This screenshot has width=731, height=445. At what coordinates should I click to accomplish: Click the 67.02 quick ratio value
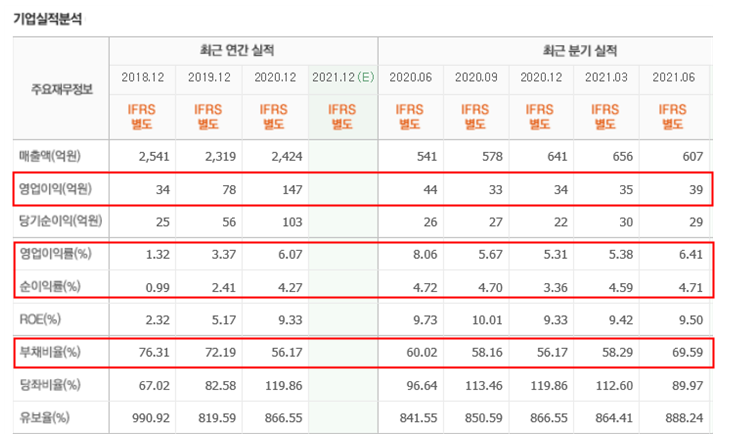click(154, 386)
